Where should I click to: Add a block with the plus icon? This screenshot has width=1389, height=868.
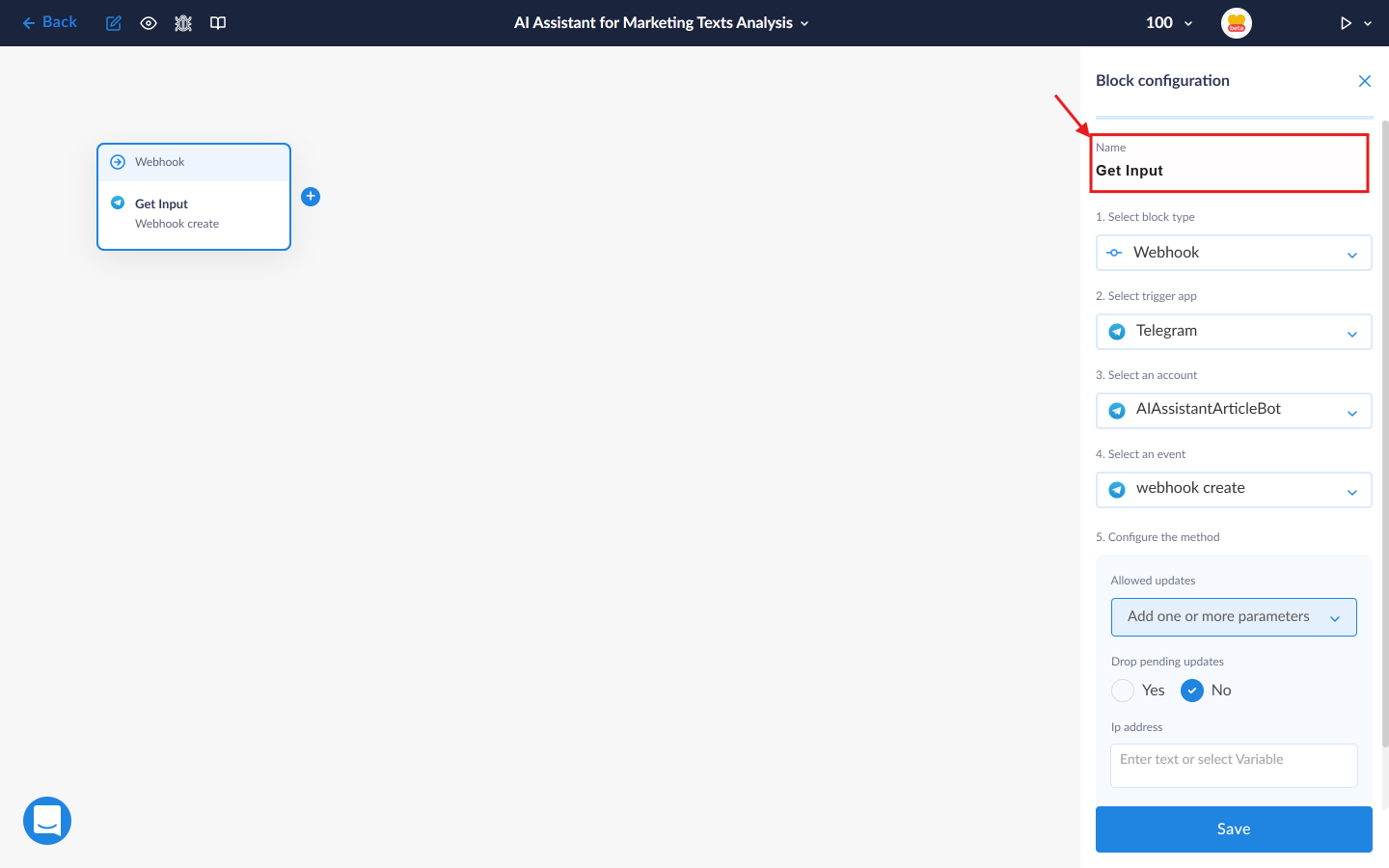click(x=311, y=197)
